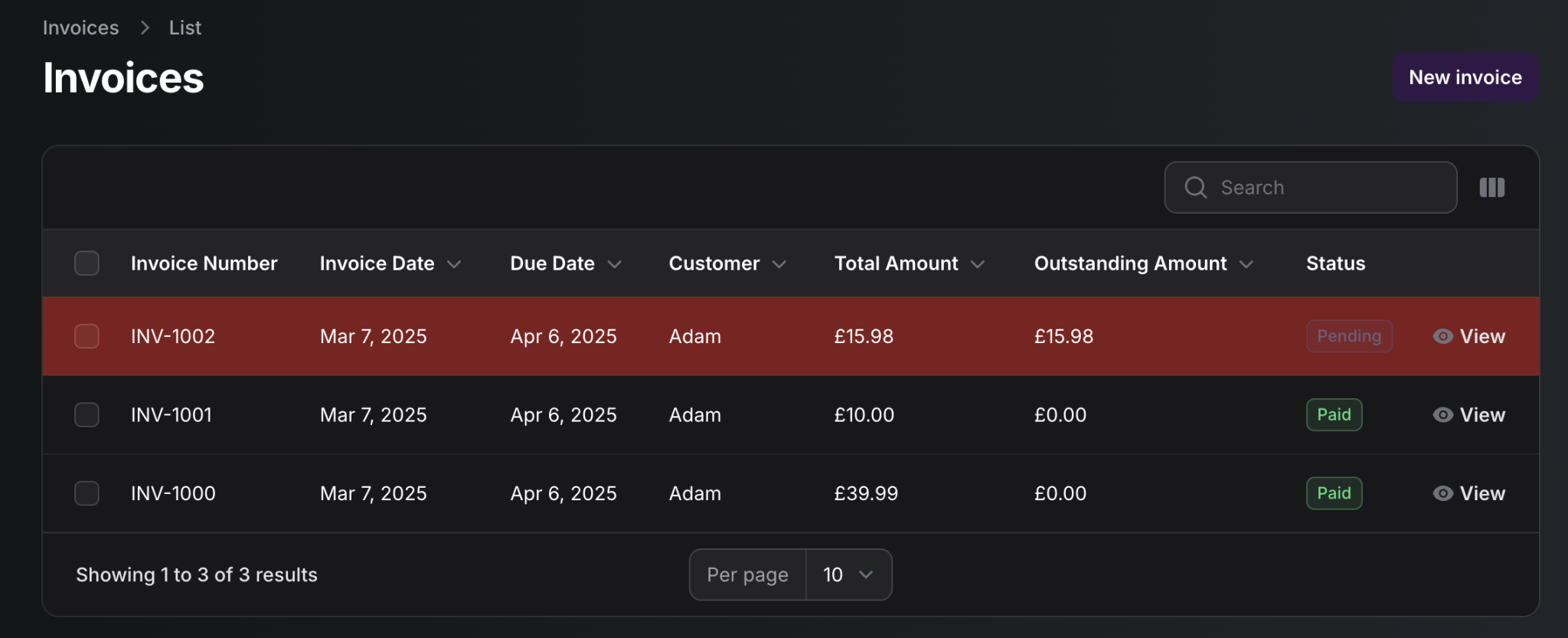Viewport: 1568px width, 638px height.
Task: Click the Paid badge on INV-1001
Action: [x=1333, y=415]
